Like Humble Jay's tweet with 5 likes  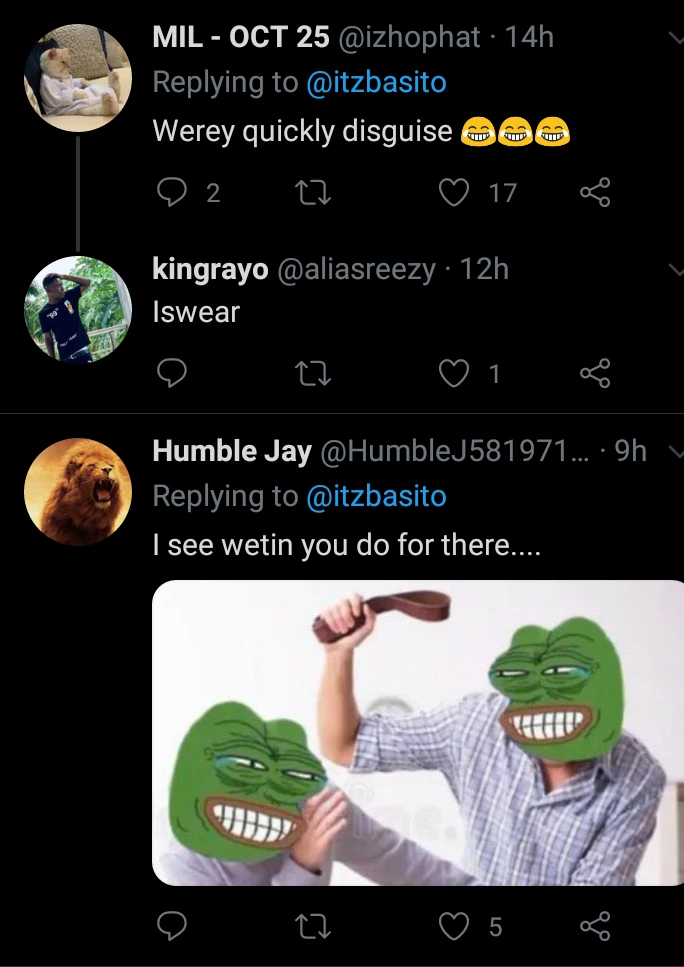pos(456,926)
